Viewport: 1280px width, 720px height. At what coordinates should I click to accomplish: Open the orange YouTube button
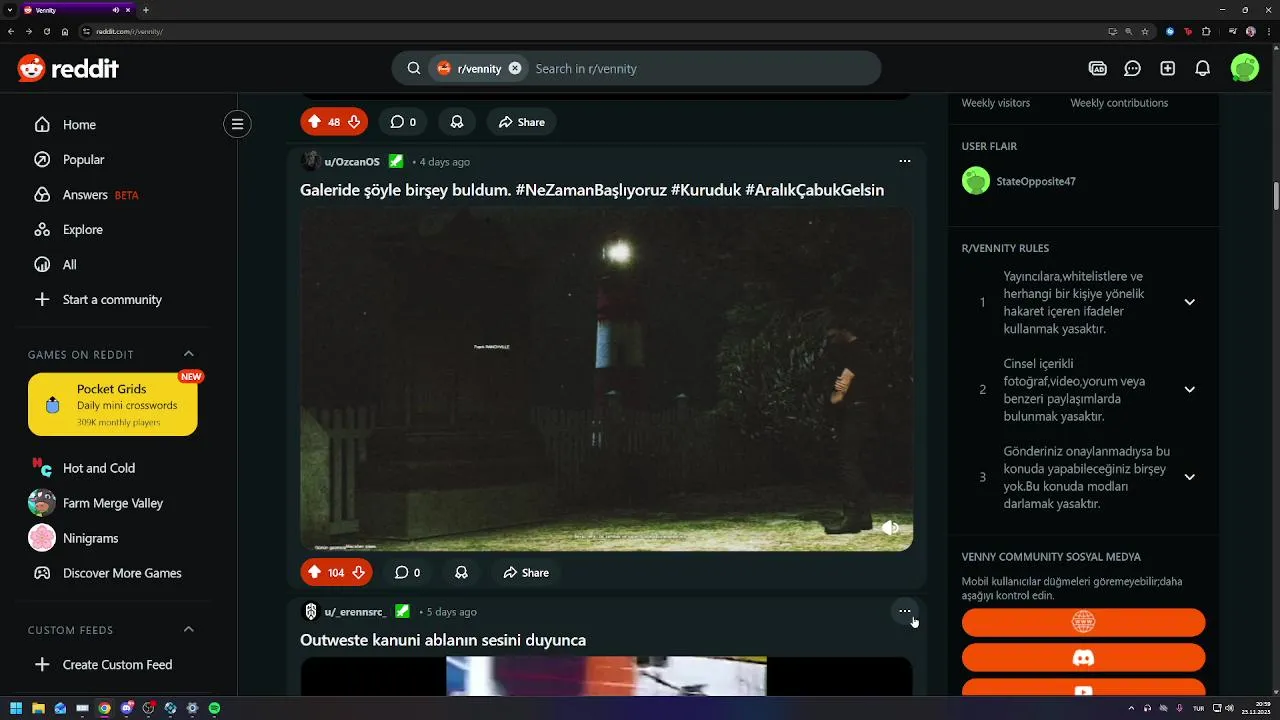(1083, 689)
